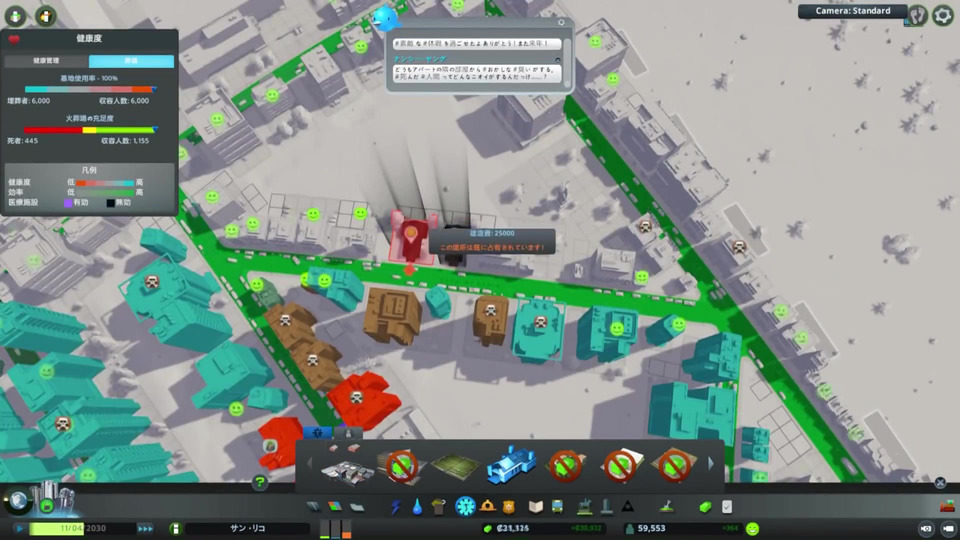
Task: Select the highlighted blue deathcare tab
Action: click(x=131, y=61)
